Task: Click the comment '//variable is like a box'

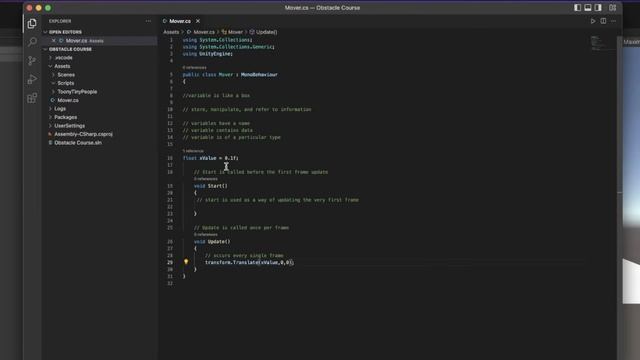Action: [216, 96]
